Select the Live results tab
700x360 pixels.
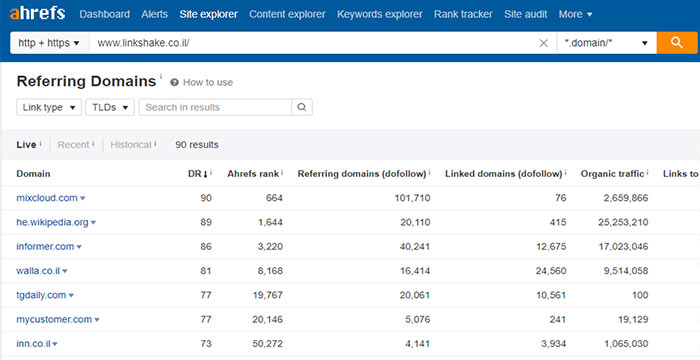[26, 145]
